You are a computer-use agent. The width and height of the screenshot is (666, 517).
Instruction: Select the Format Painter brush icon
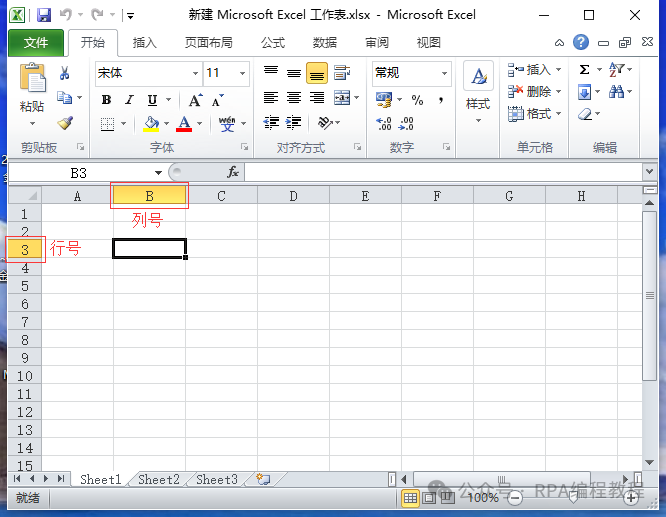pos(65,123)
